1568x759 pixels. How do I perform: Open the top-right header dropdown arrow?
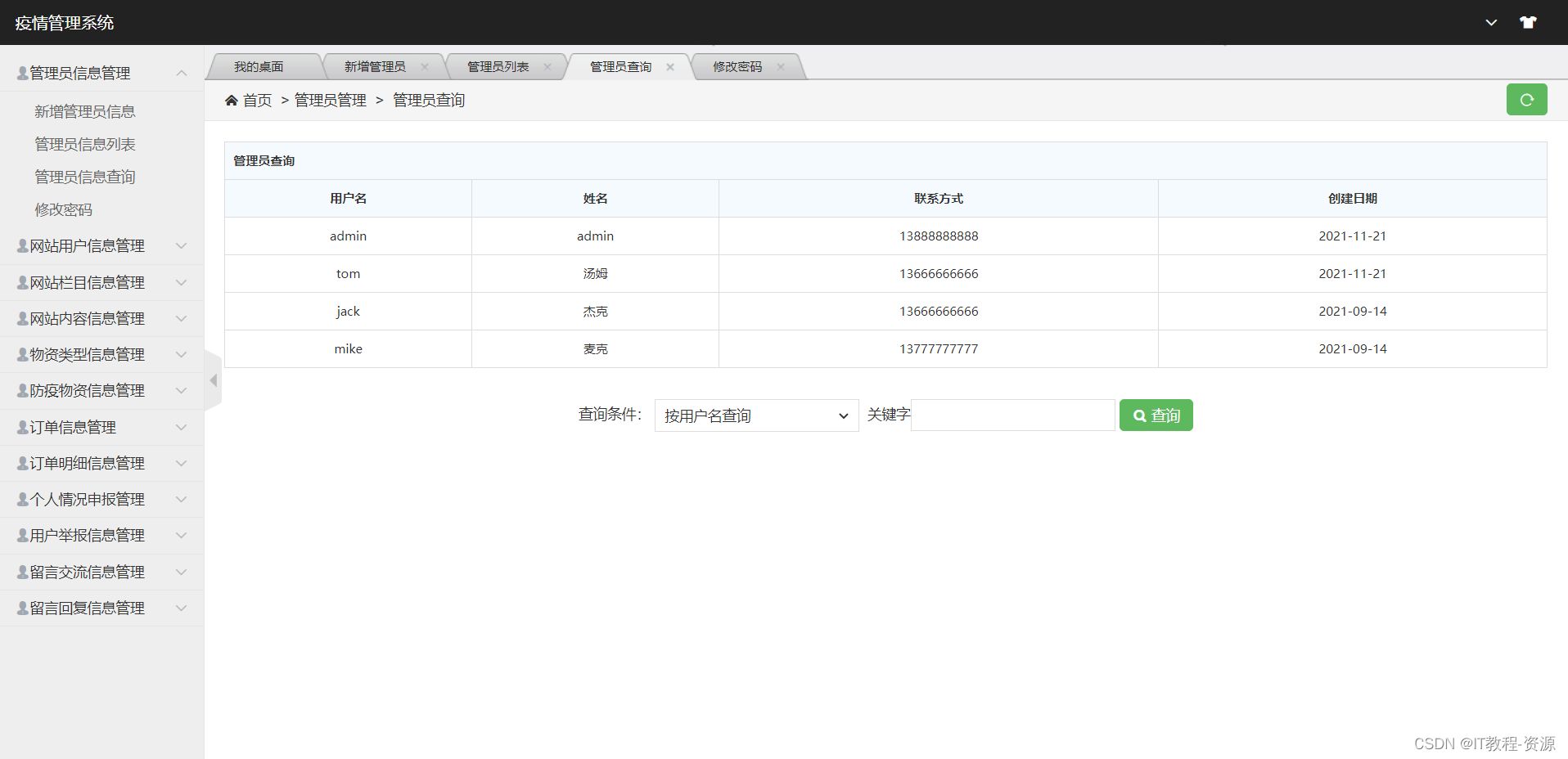(1491, 23)
